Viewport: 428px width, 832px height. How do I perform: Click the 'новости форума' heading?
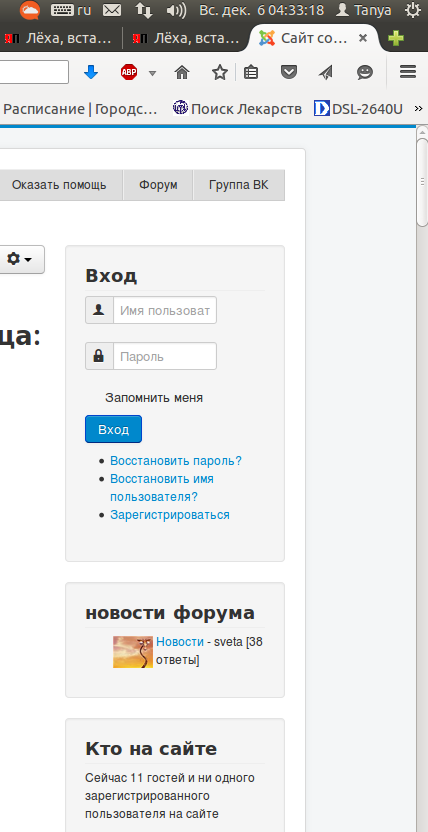(x=170, y=613)
